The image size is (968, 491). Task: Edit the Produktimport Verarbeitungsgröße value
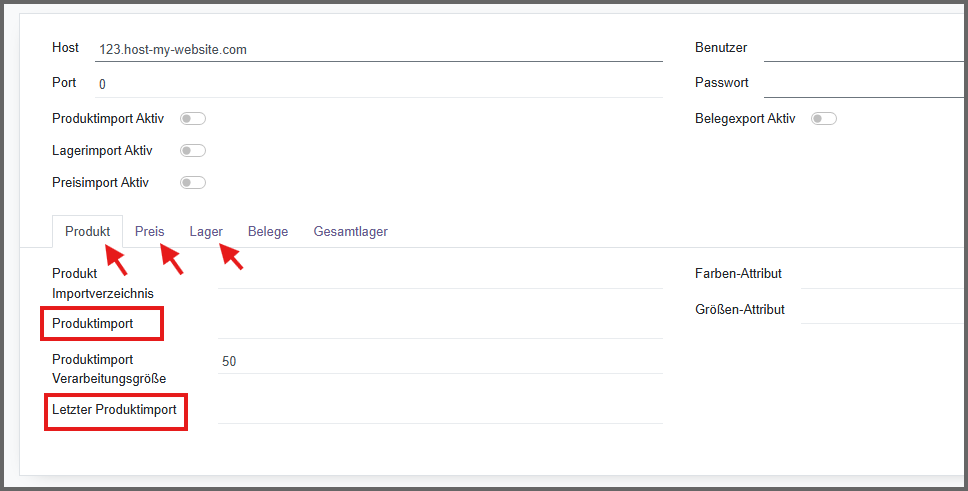[x=440, y=361]
